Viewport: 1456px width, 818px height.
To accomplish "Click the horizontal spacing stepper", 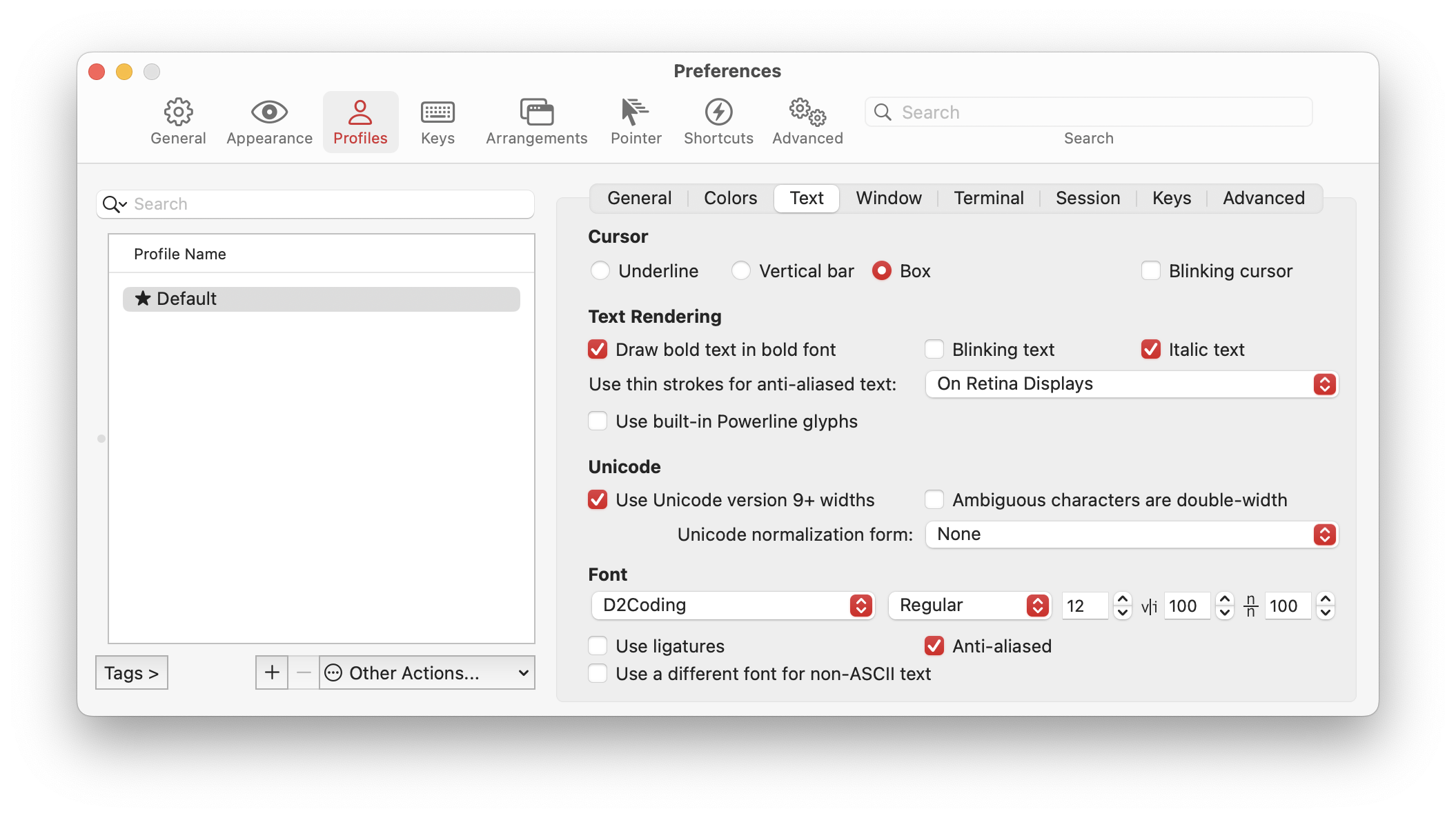I will 1225,606.
